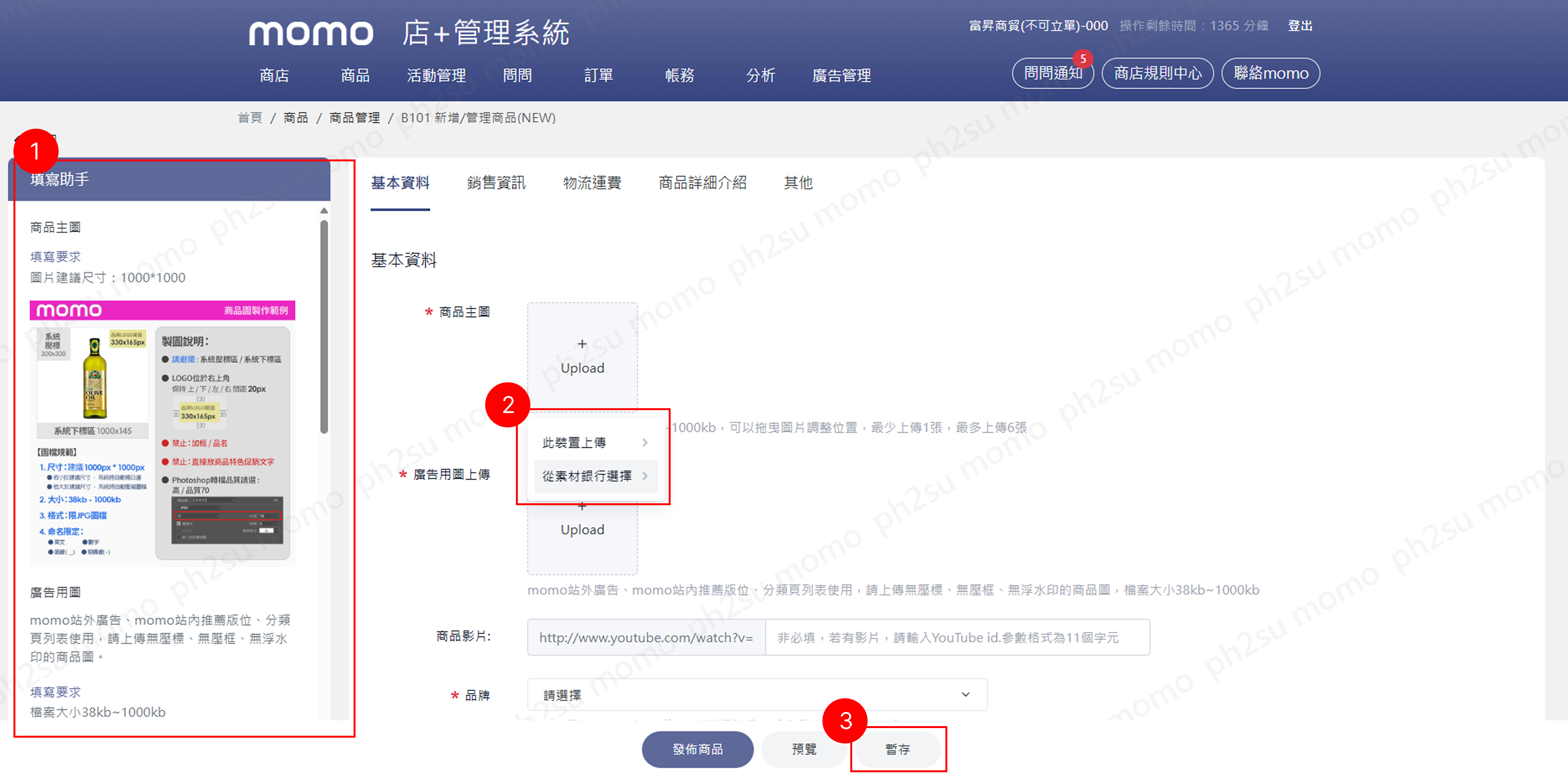This screenshot has height=778, width=1568.
Task: Click the 登出 logout link
Action: coord(1300,26)
